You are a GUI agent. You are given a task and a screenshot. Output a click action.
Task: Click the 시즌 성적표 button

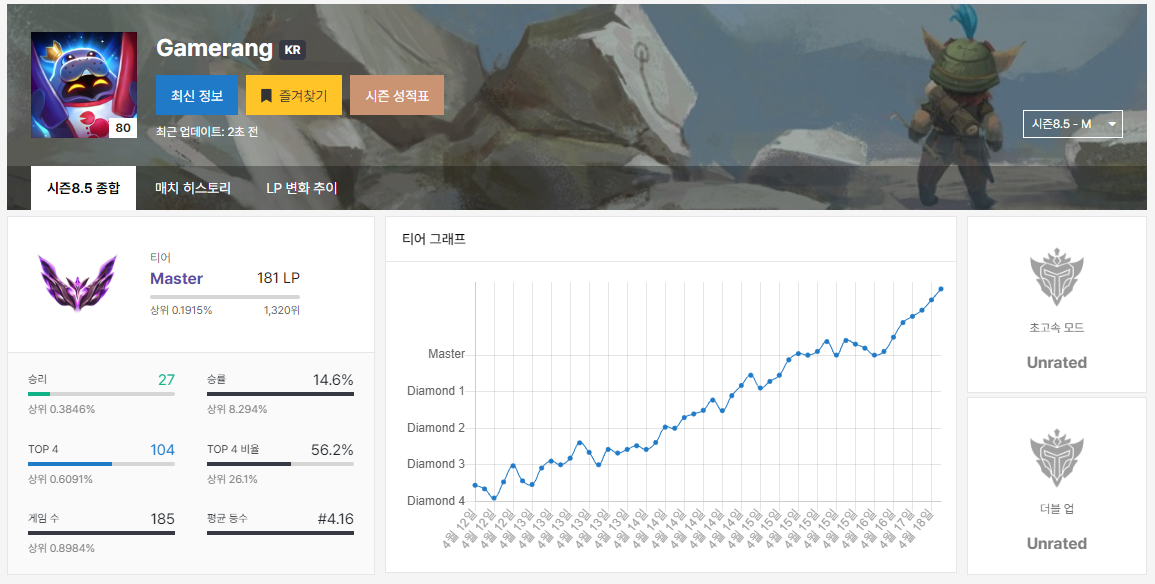[397, 96]
